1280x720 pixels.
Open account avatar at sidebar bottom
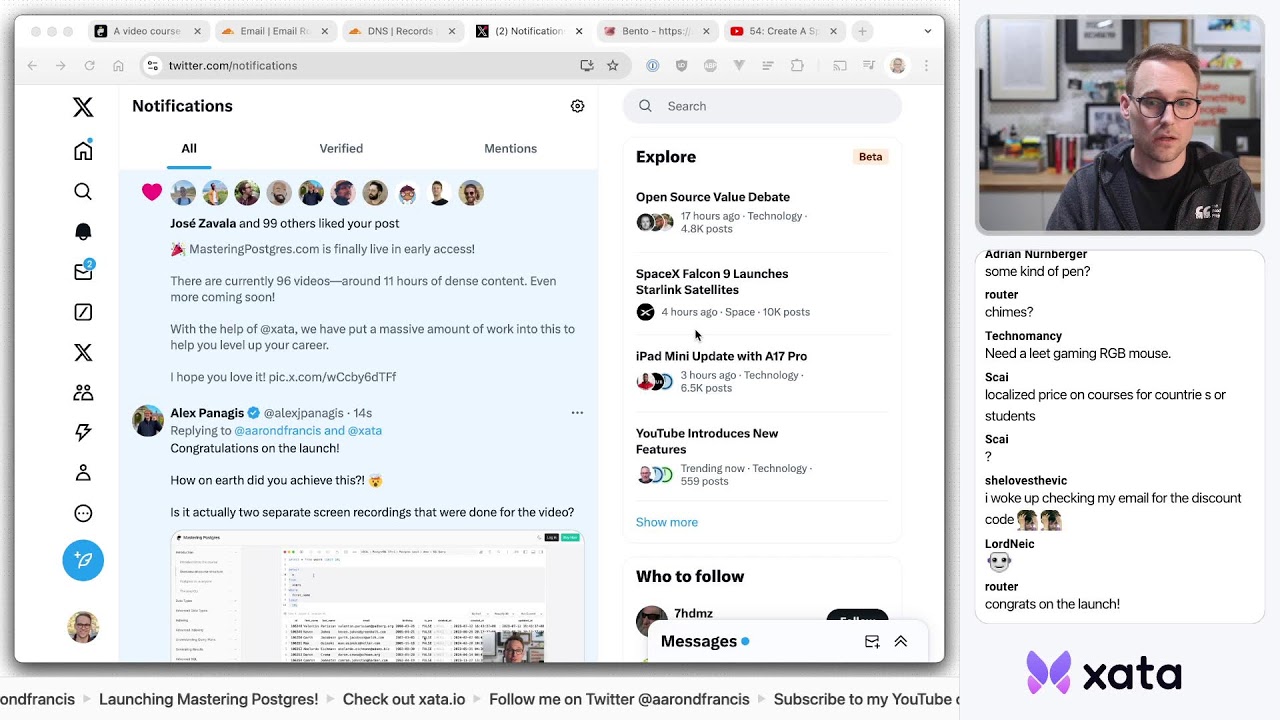tap(83, 627)
